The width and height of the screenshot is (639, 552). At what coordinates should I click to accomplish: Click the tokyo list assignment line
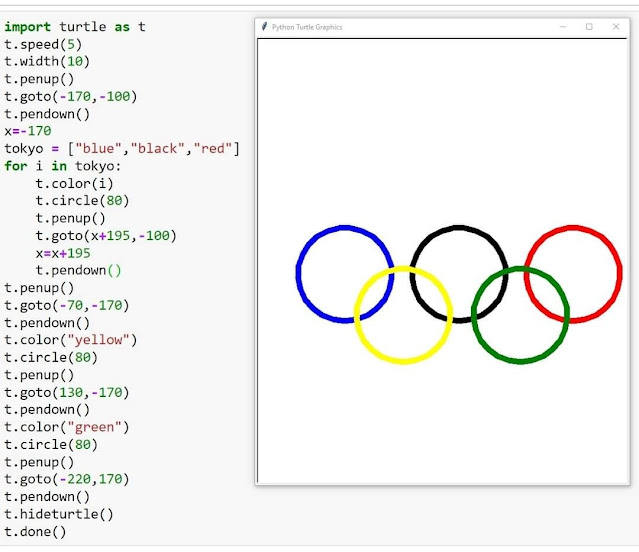122,149
